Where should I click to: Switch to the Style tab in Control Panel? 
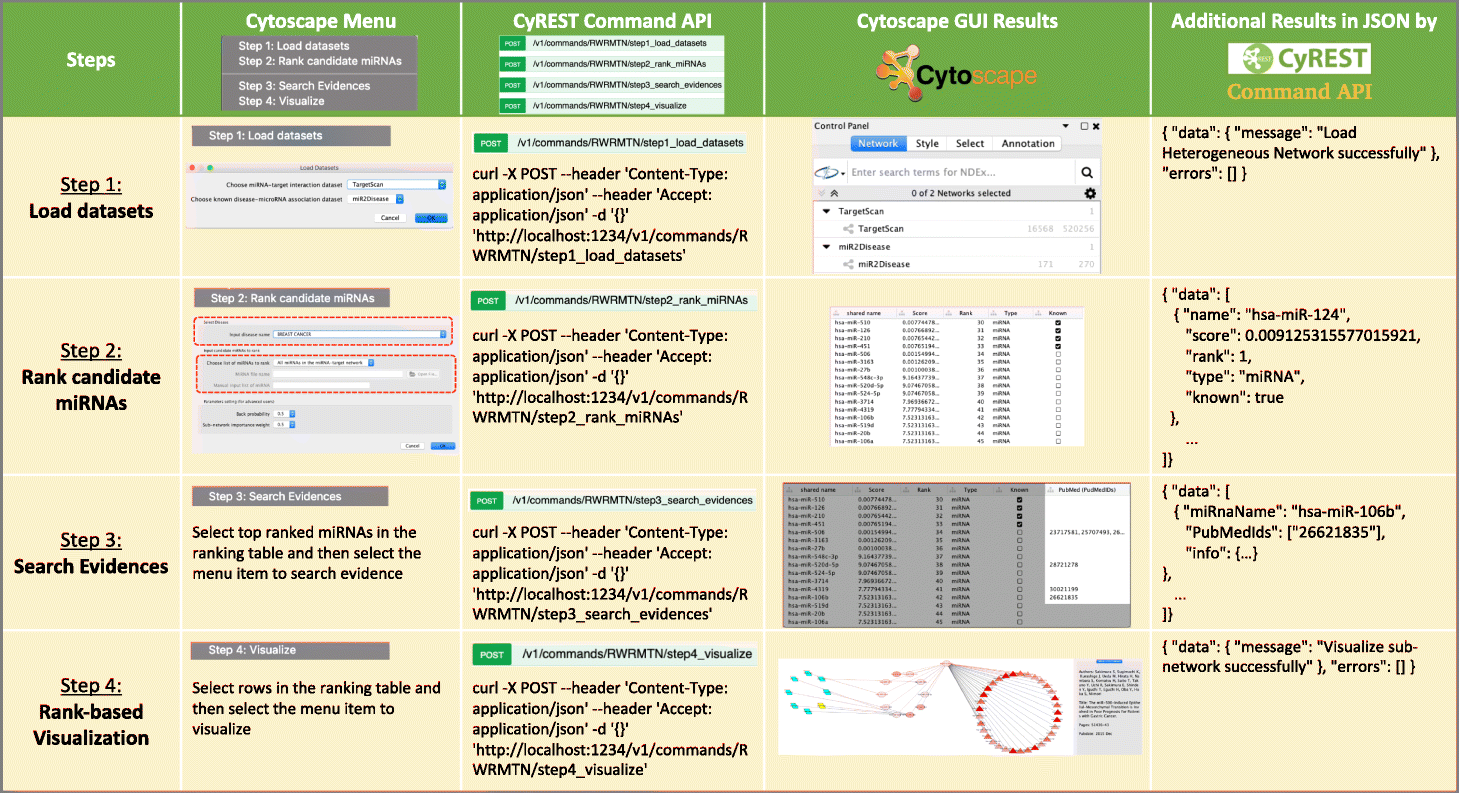(927, 143)
